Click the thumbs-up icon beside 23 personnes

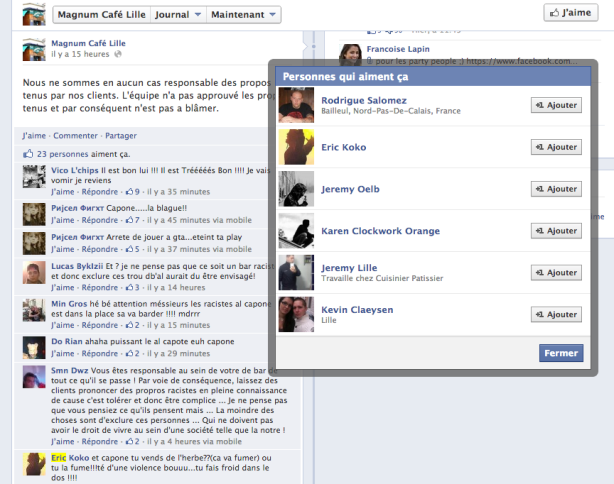tap(28, 154)
